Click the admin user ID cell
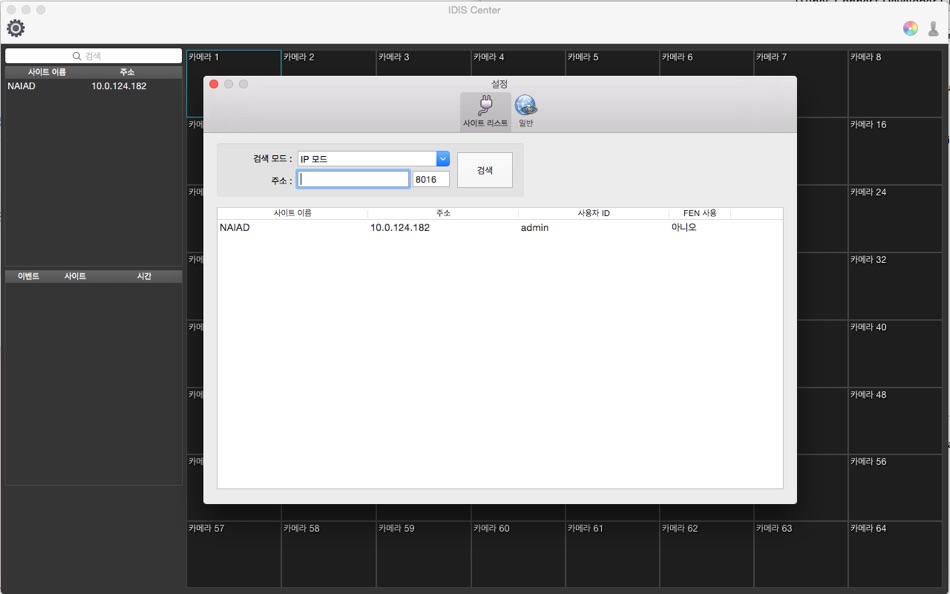This screenshot has width=950, height=594. [534, 228]
